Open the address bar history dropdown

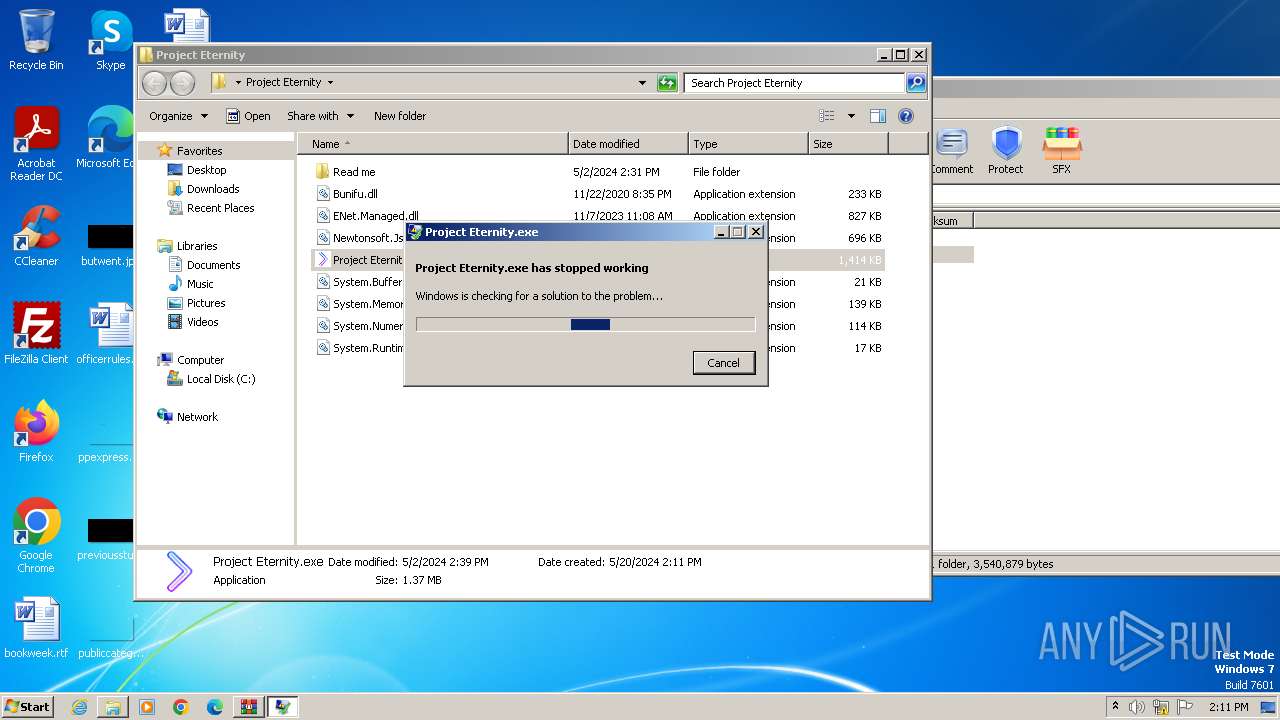(x=642, y=83)
